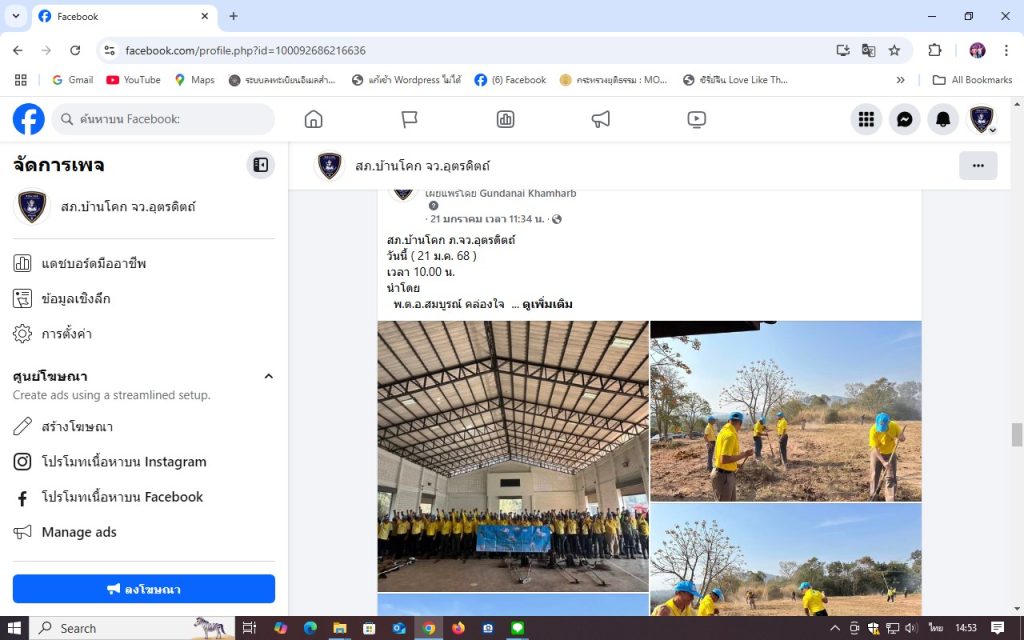Open การตั้งค่า settings menu item
The image size is (1024, 640).
[x=66, y=334]
